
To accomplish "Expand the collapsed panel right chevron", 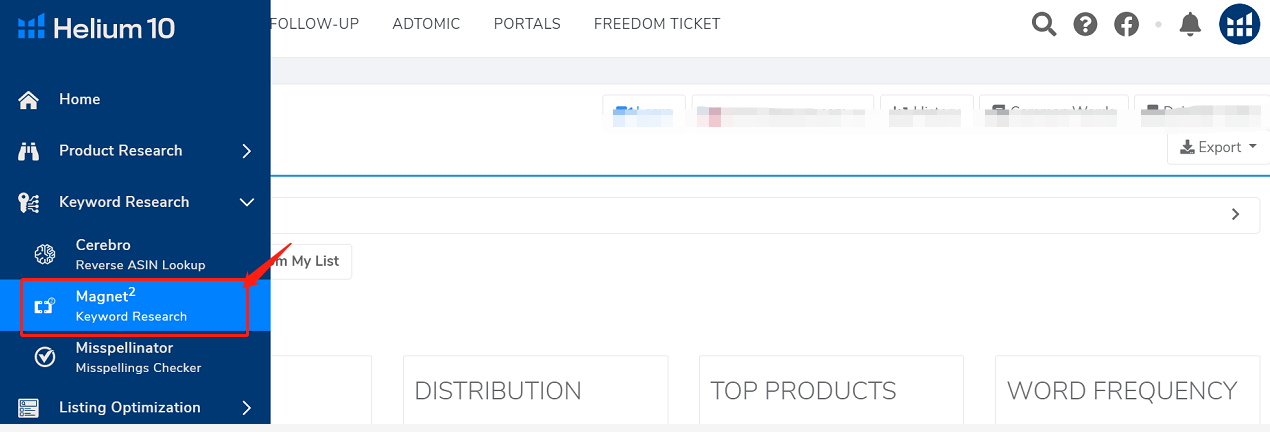I will (x=1236, y=214).
